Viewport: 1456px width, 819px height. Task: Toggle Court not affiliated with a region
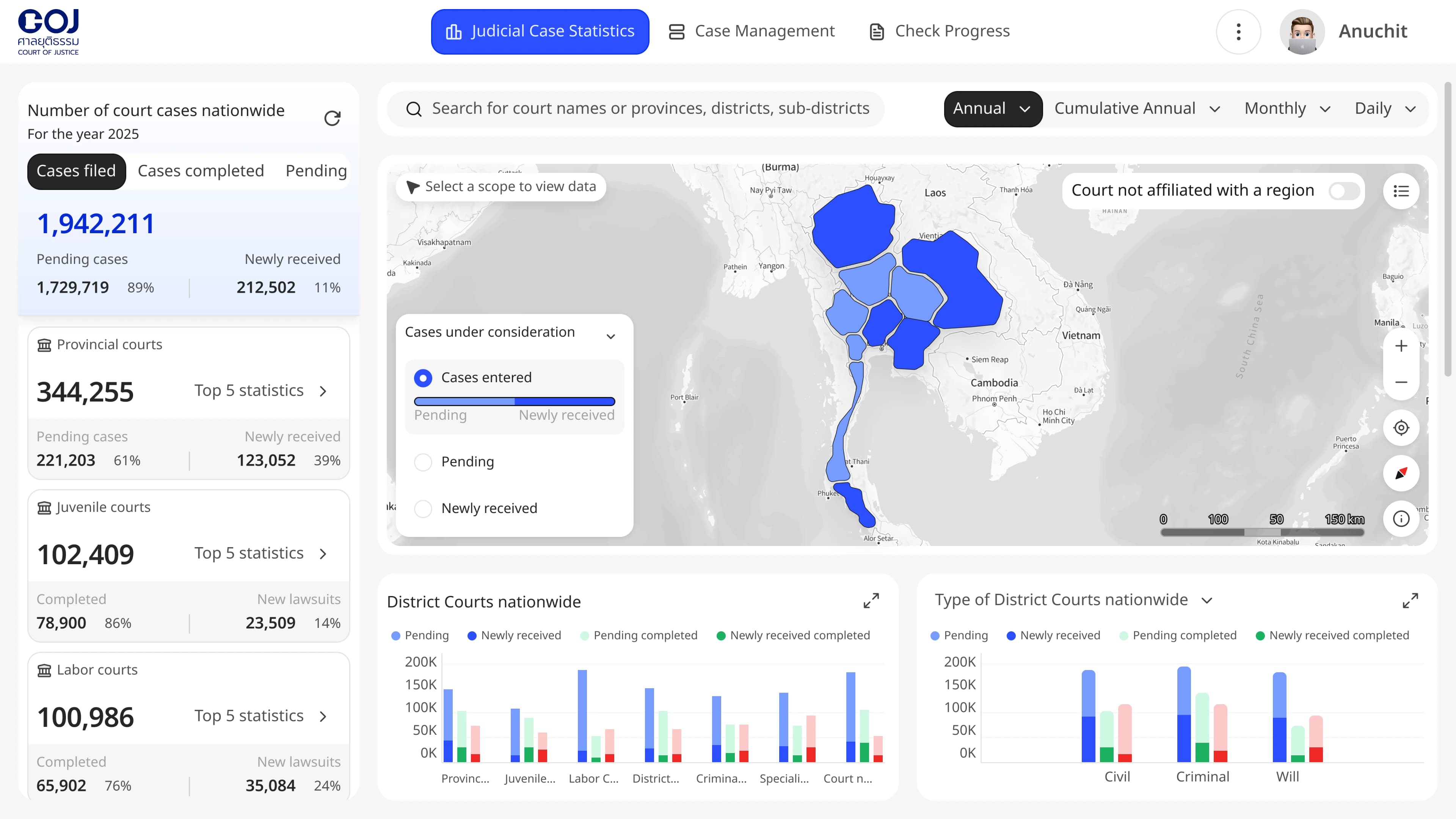tap(1345, 191)
